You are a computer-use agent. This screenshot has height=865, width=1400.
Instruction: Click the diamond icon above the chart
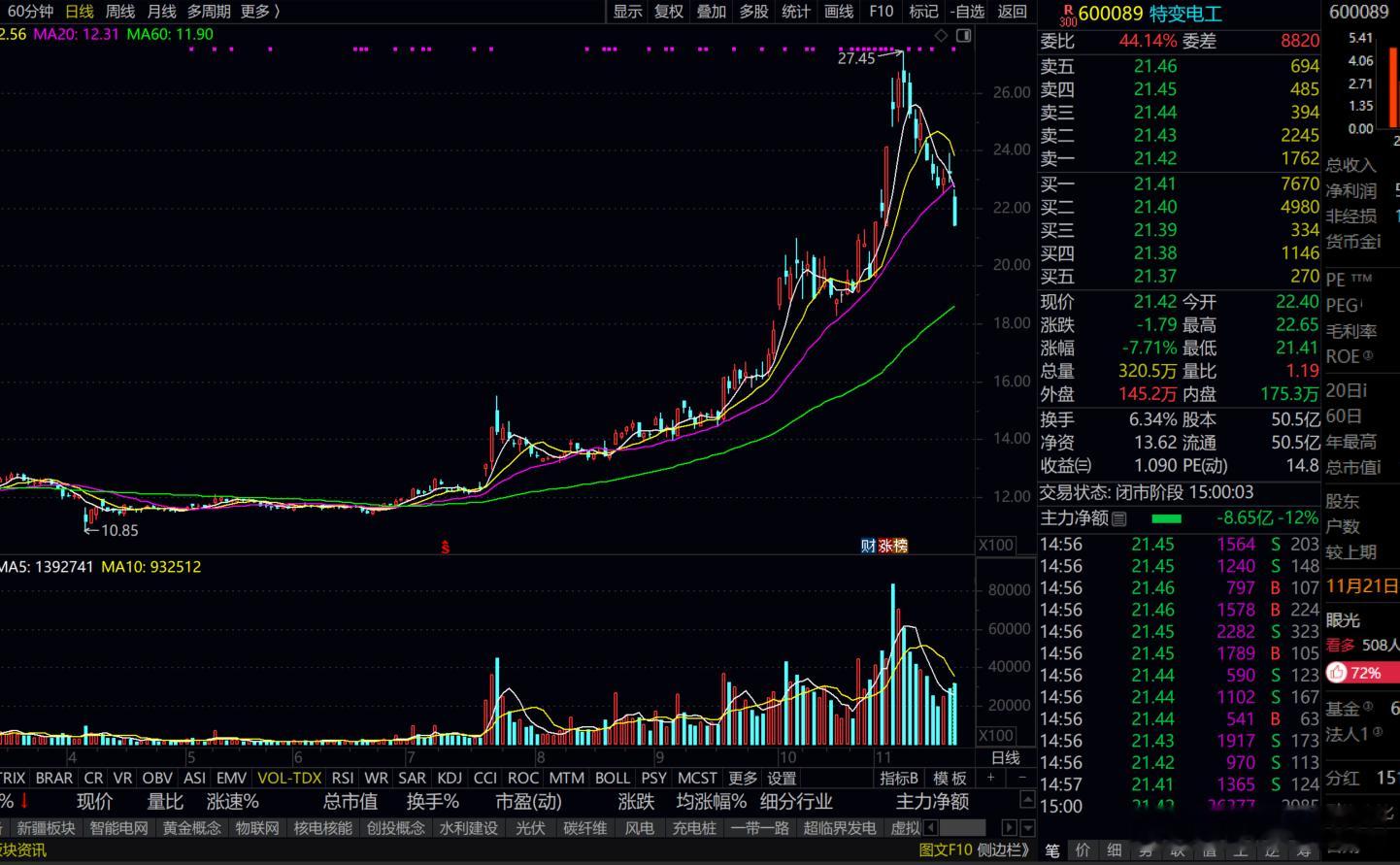point(941,35)
